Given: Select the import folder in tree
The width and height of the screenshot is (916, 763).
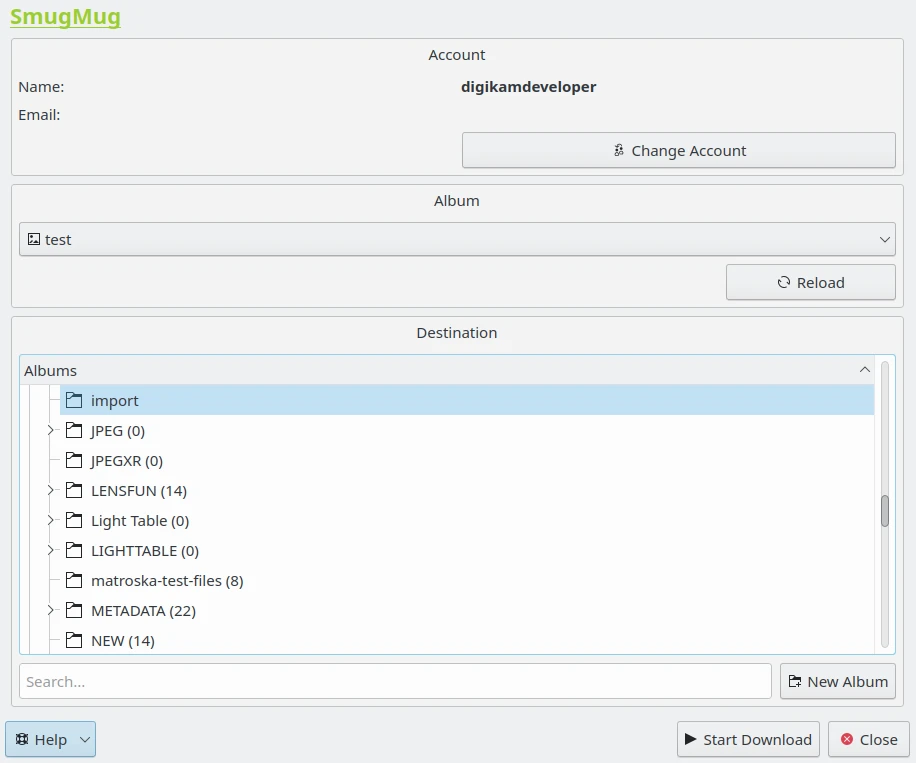Looking at the screenshot, I should tap(115, 401).
